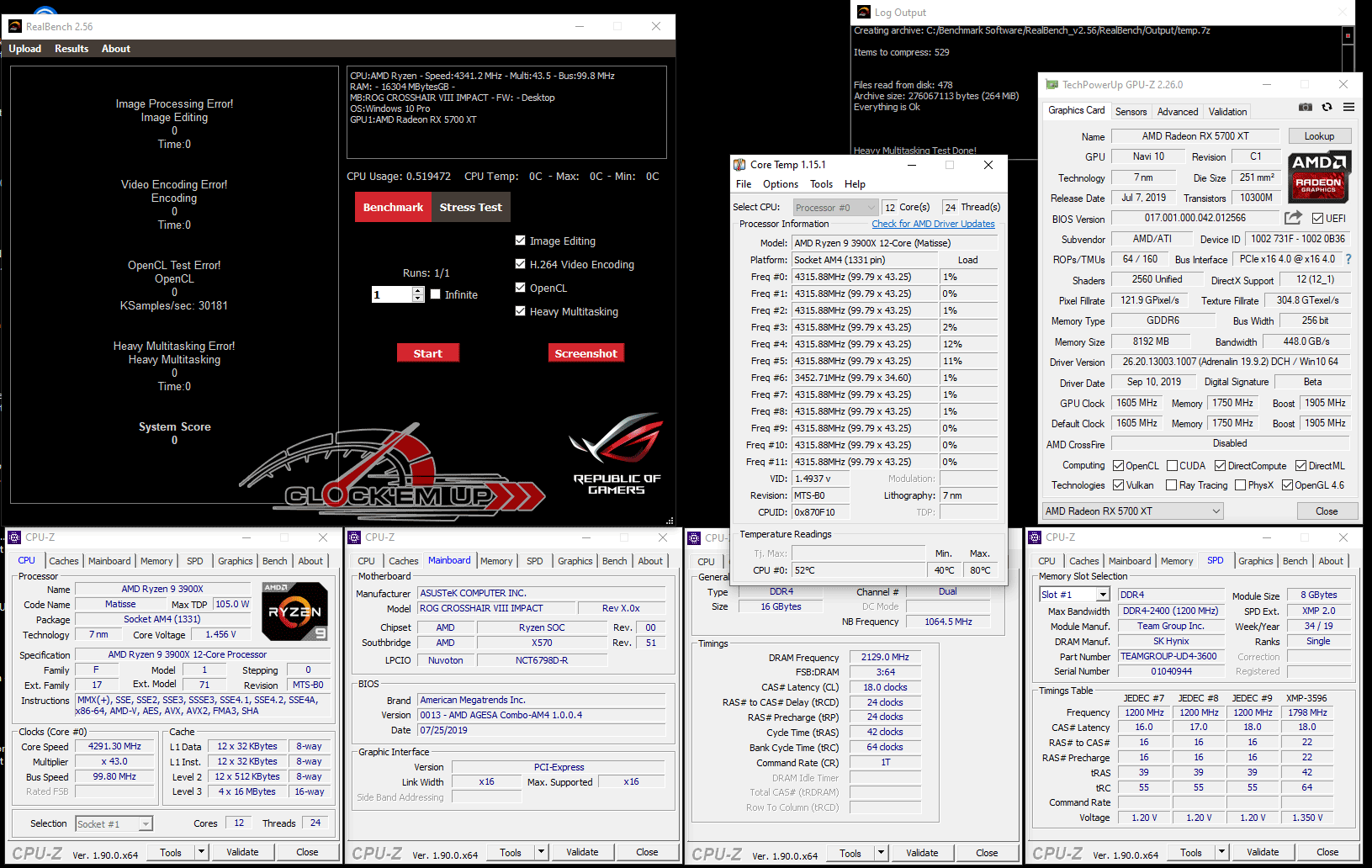Screen dimensions: 1372x868
Task: Click the BIOS Version export arrow icon
Action: pyautogui.click(x=1293, y=218)
